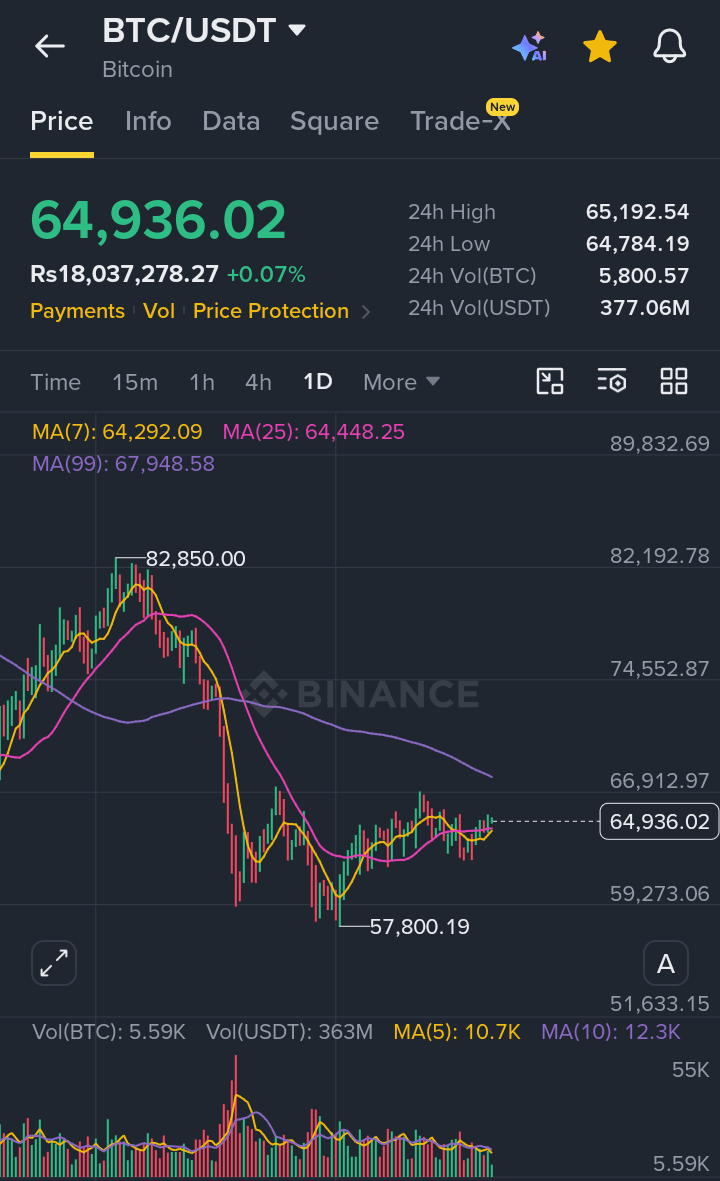720x1181 pixels.
Task: Click the +0.07% change value
Action: (266, 274)
